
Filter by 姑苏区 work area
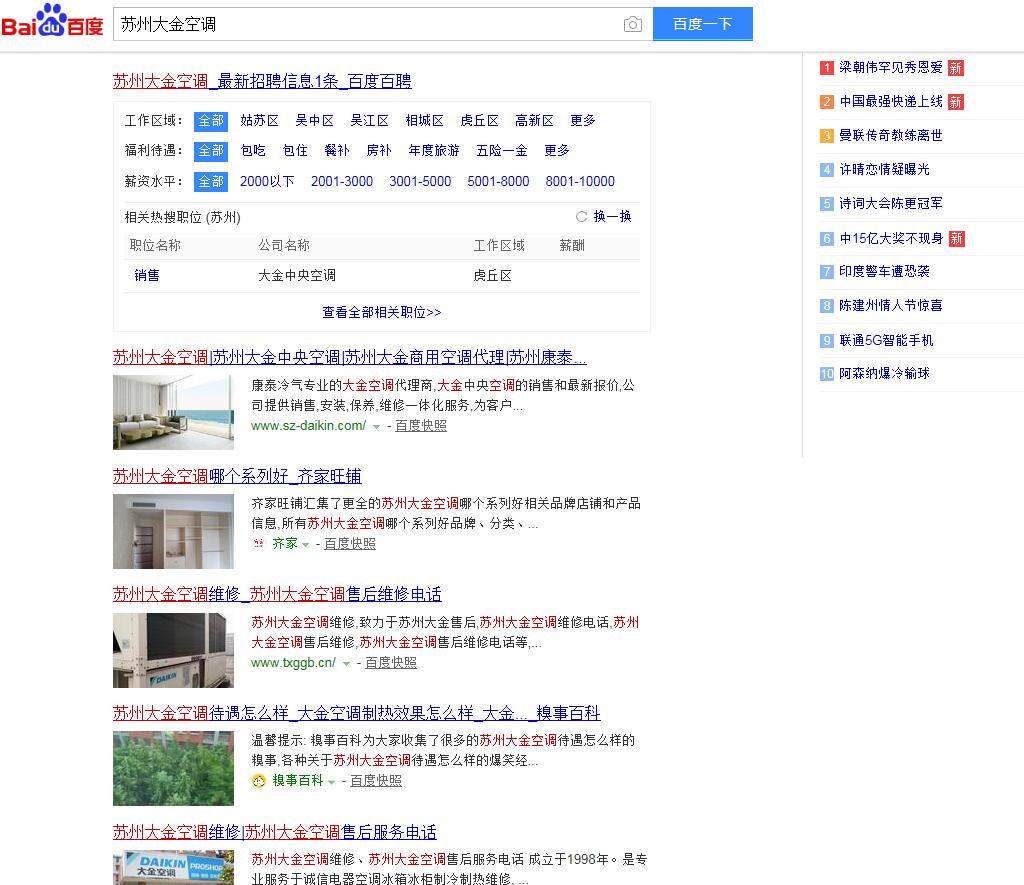click(x=259, y=121)
